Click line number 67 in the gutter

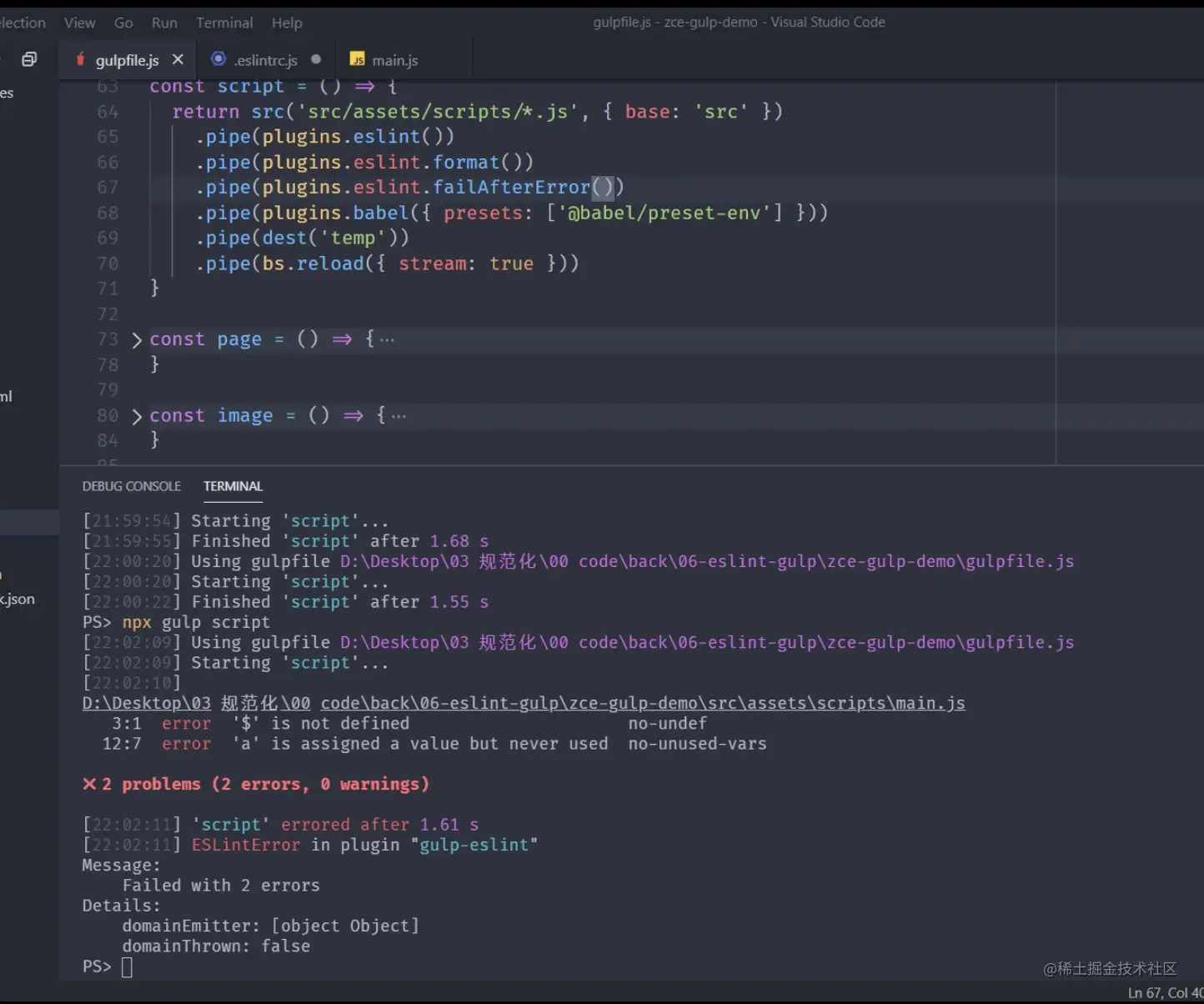pos(108,188)
